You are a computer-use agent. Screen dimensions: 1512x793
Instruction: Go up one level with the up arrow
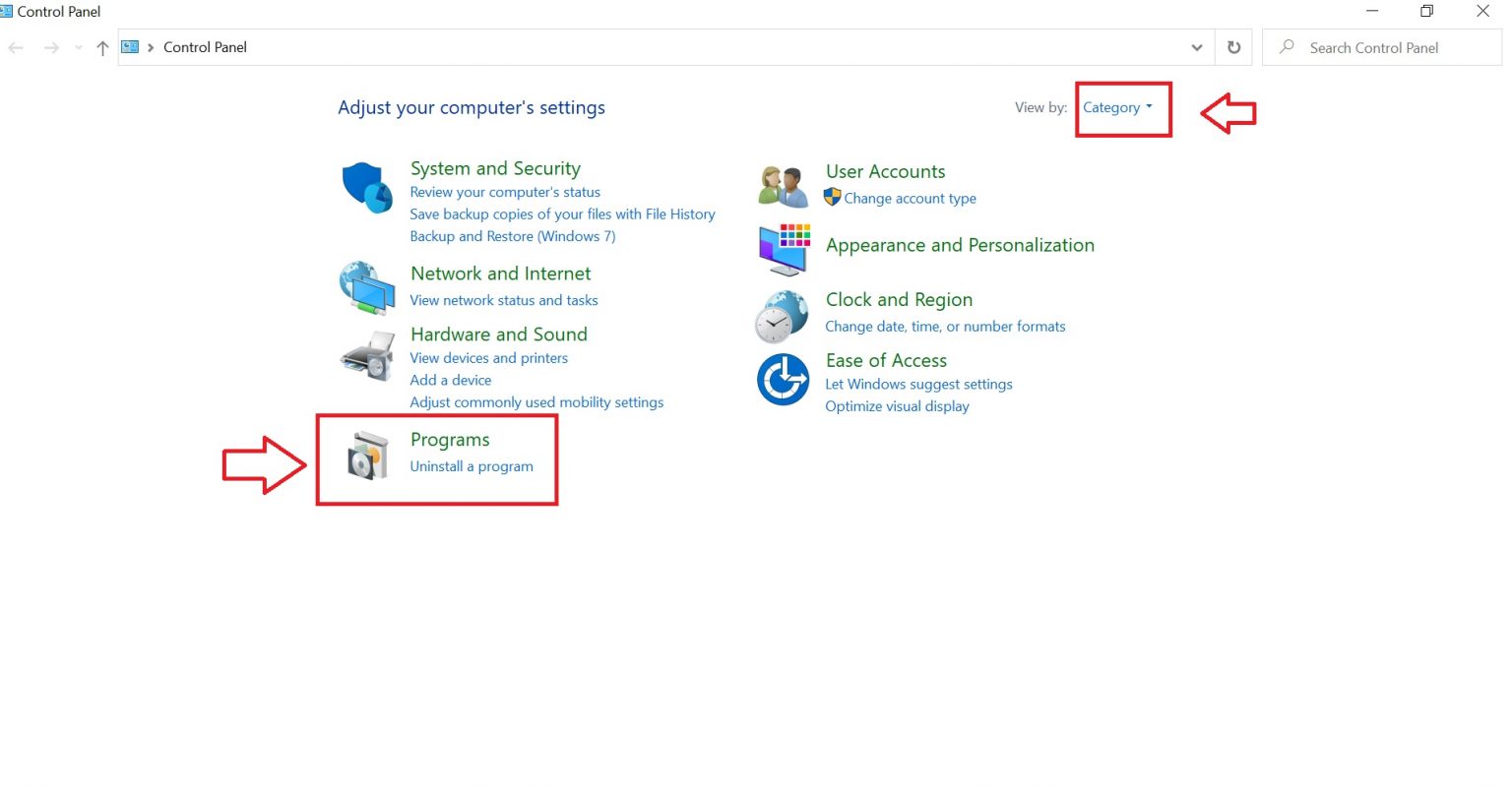[x=102, y=48]
